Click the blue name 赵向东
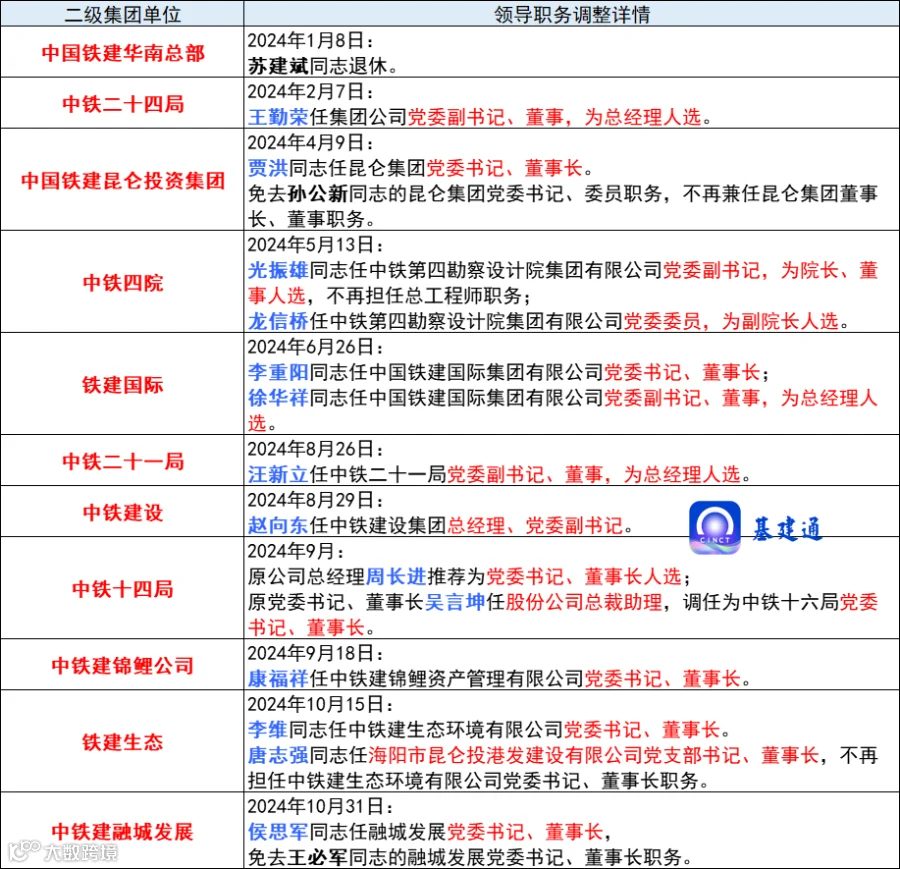900x869 pixels. 278,526
